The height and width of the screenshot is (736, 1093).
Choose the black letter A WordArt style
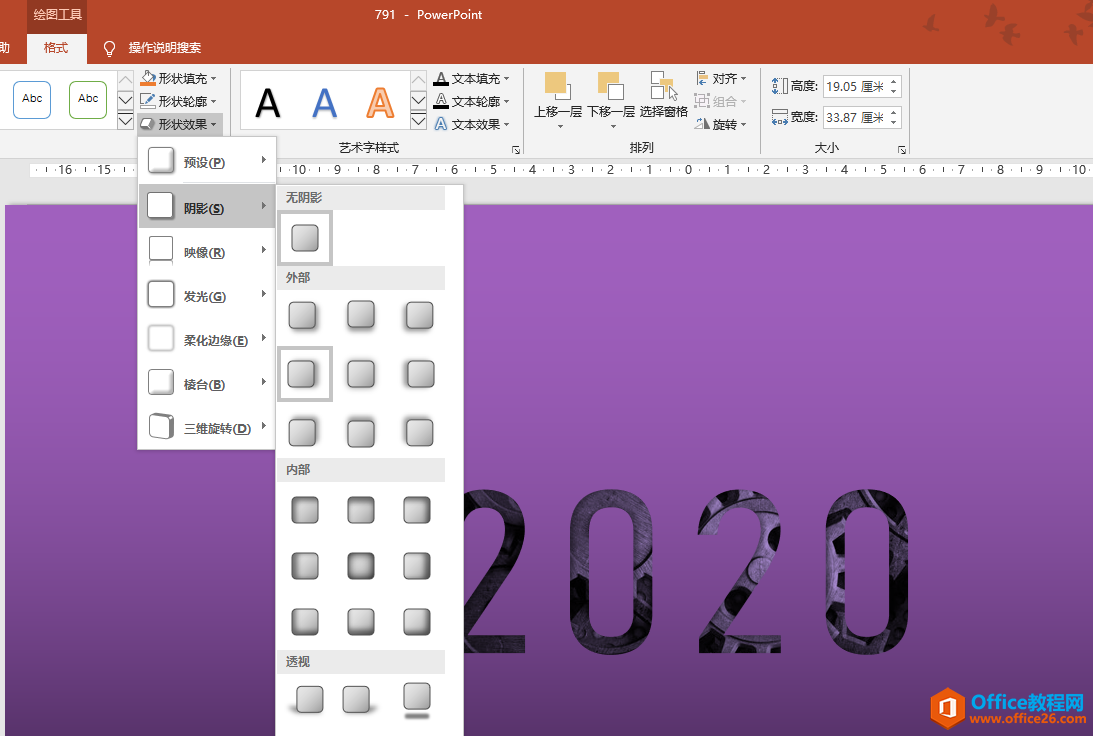point(268,101)
